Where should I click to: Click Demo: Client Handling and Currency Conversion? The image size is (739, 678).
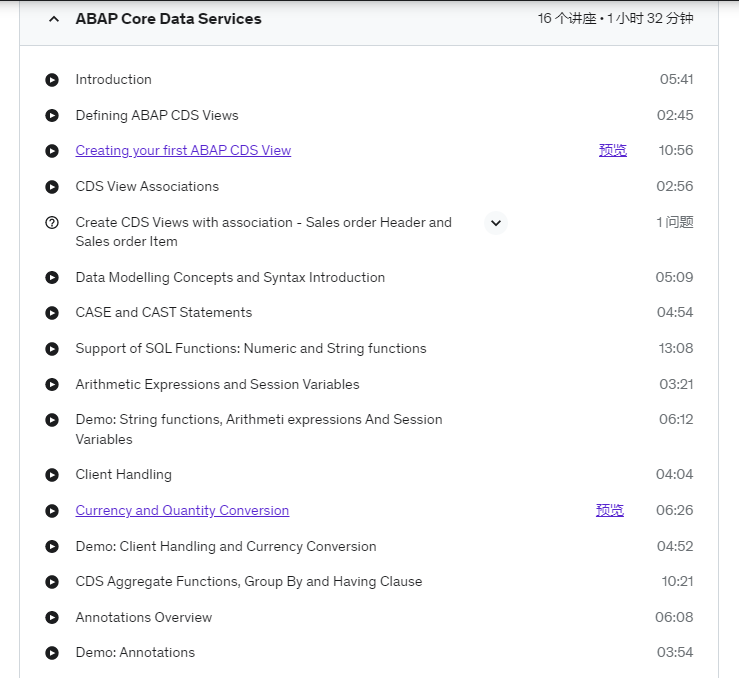click(x=226, y=547)
